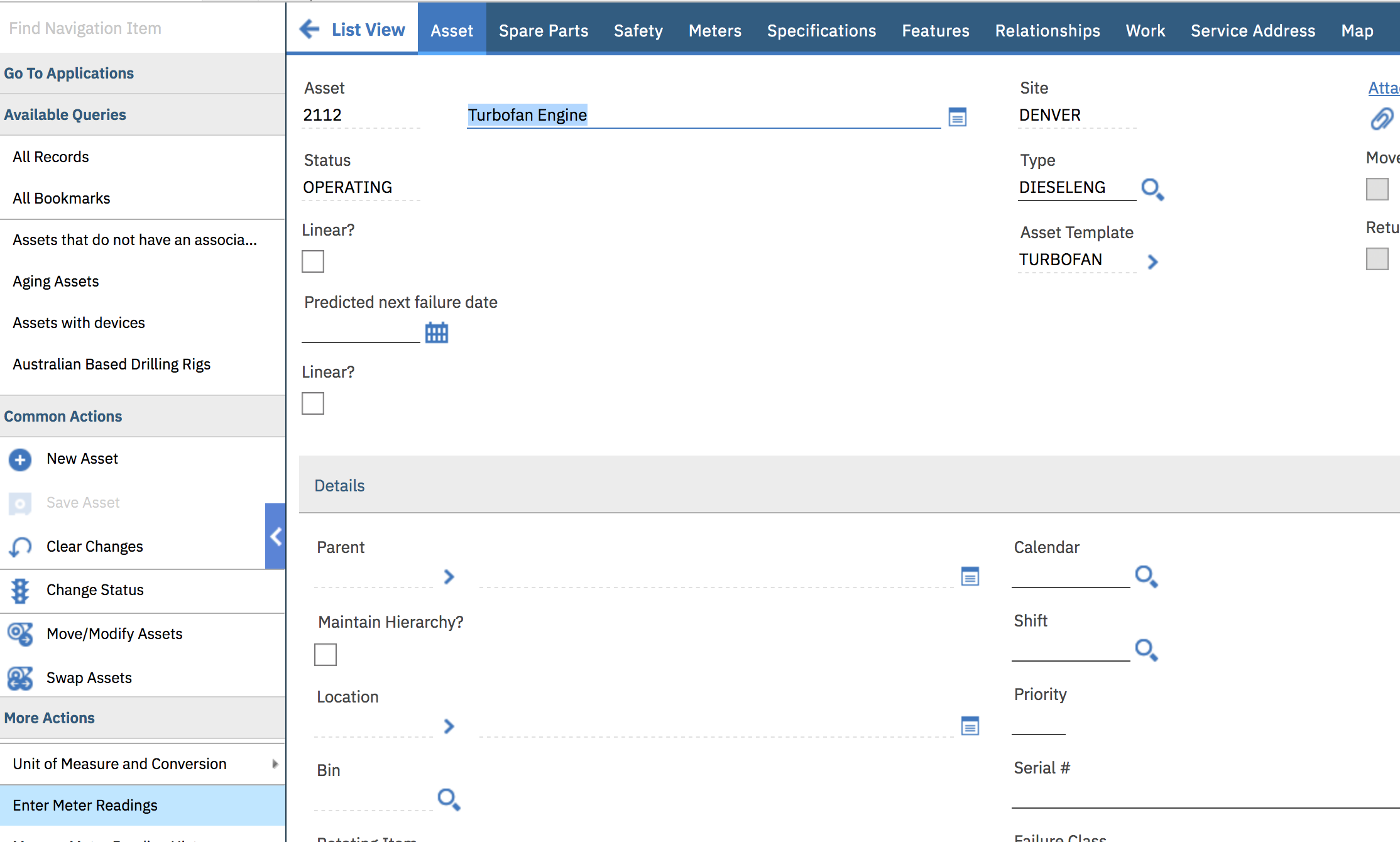The height and width of the screenshot is (842, 1400).
Task: Click the Swap Assets icon
Action: point(20,678)
